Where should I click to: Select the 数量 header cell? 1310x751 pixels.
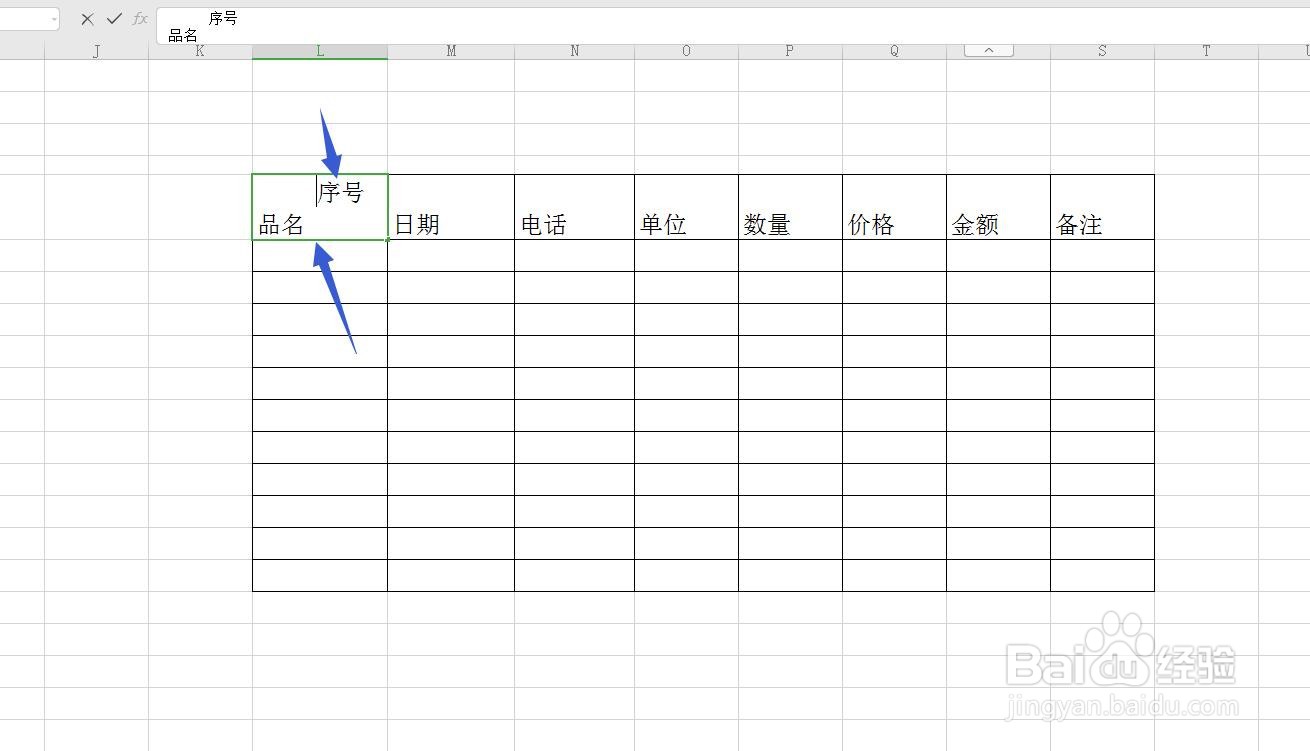pyautogui.click(x=789, y=206)
